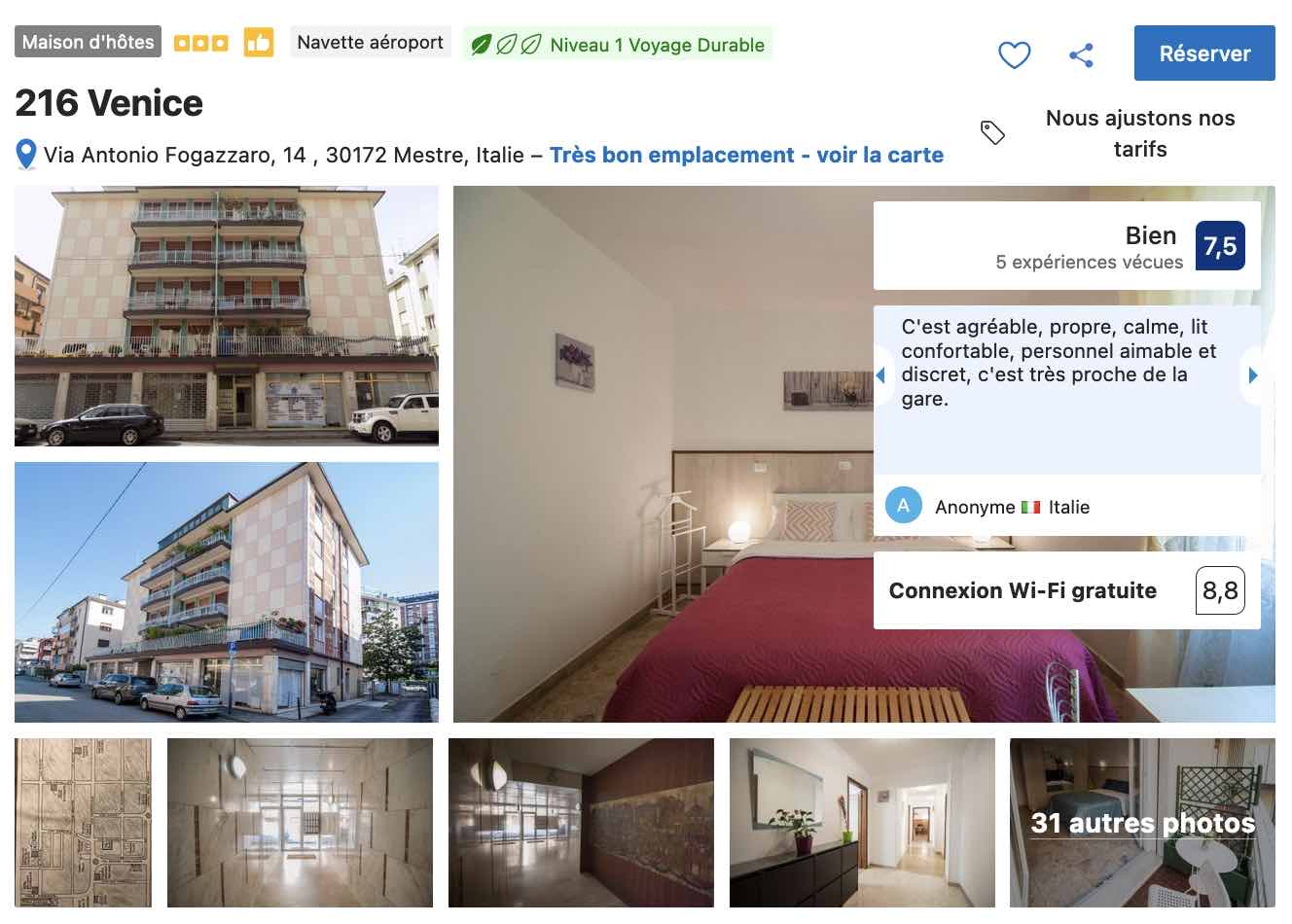Show next review with right arrow
The width and height of the screenshot is (1292, 924).
coord(1253,374)
